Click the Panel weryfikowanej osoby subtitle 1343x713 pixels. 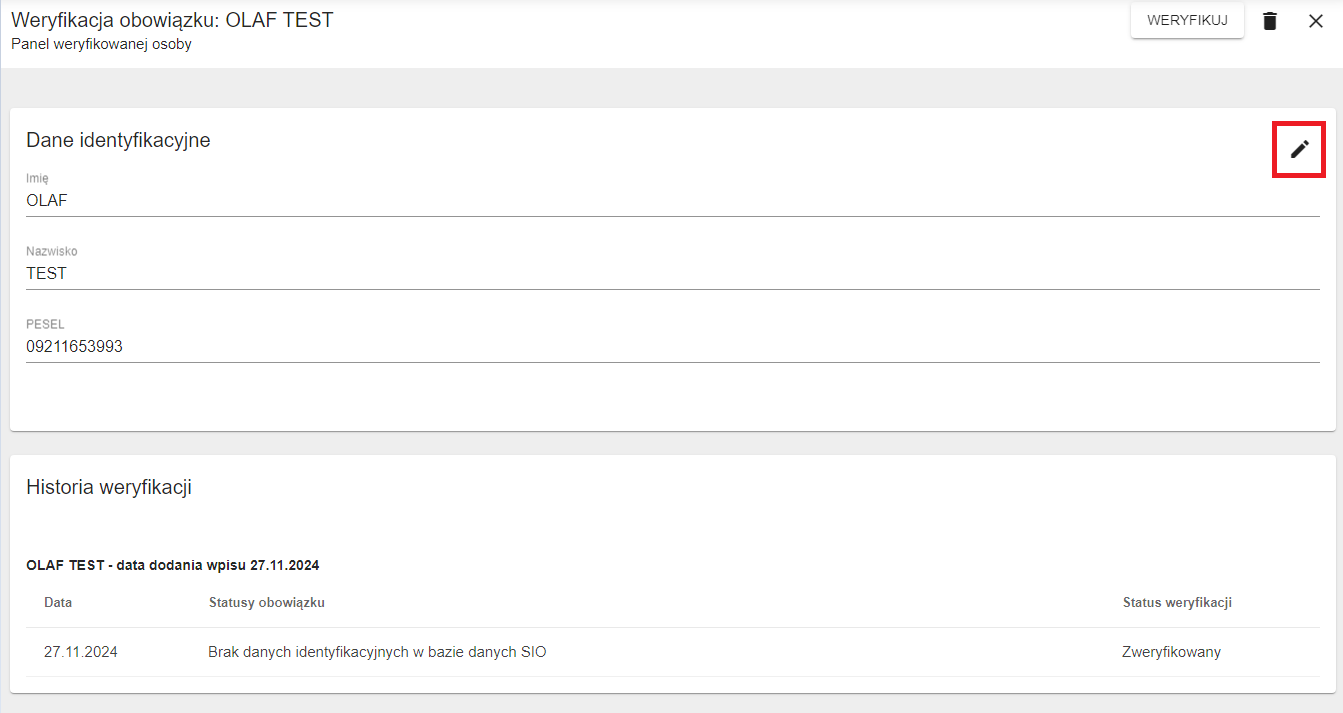point(101,44)
